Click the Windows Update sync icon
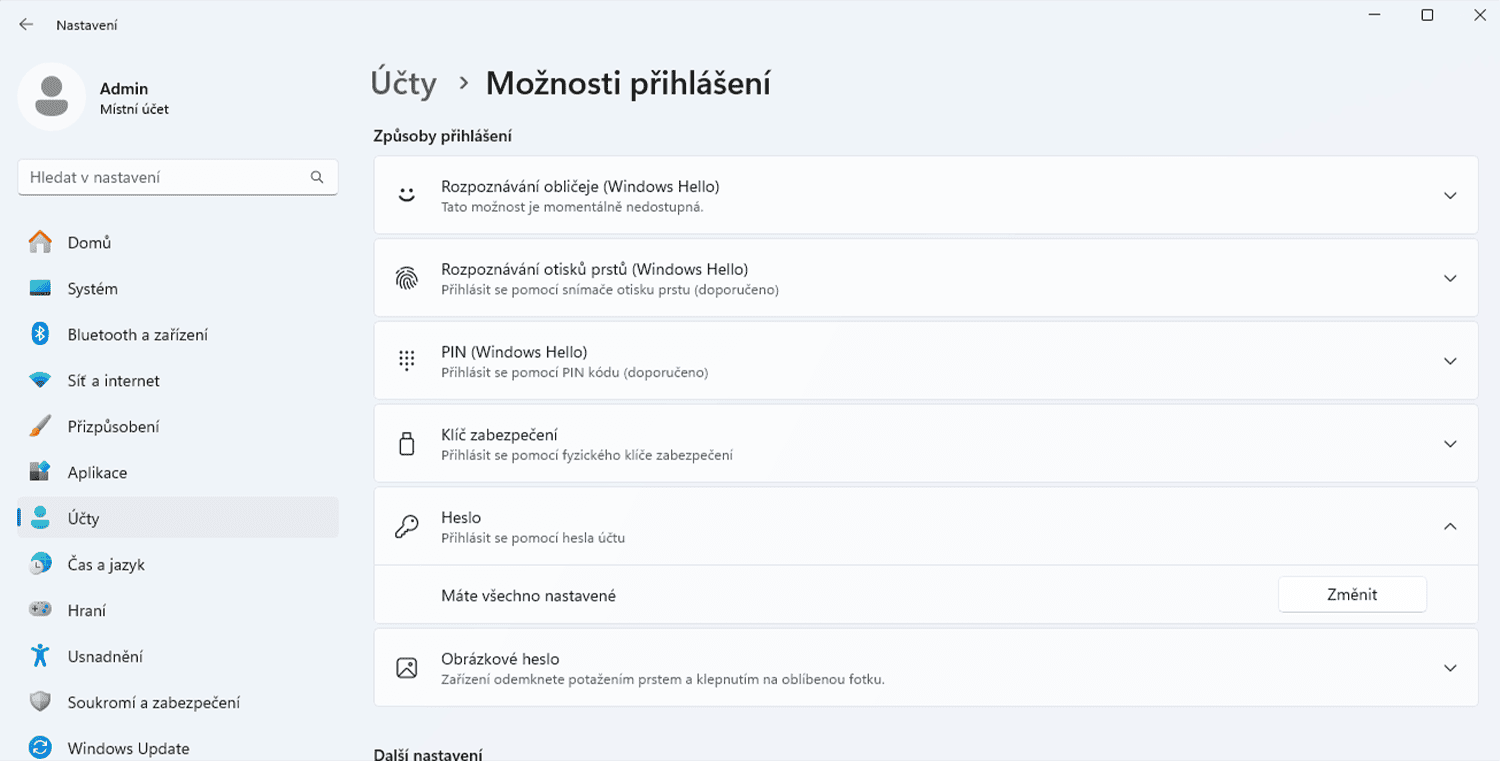The width and height of the screenshot is (1500, 761). click(x=40, y=748)
